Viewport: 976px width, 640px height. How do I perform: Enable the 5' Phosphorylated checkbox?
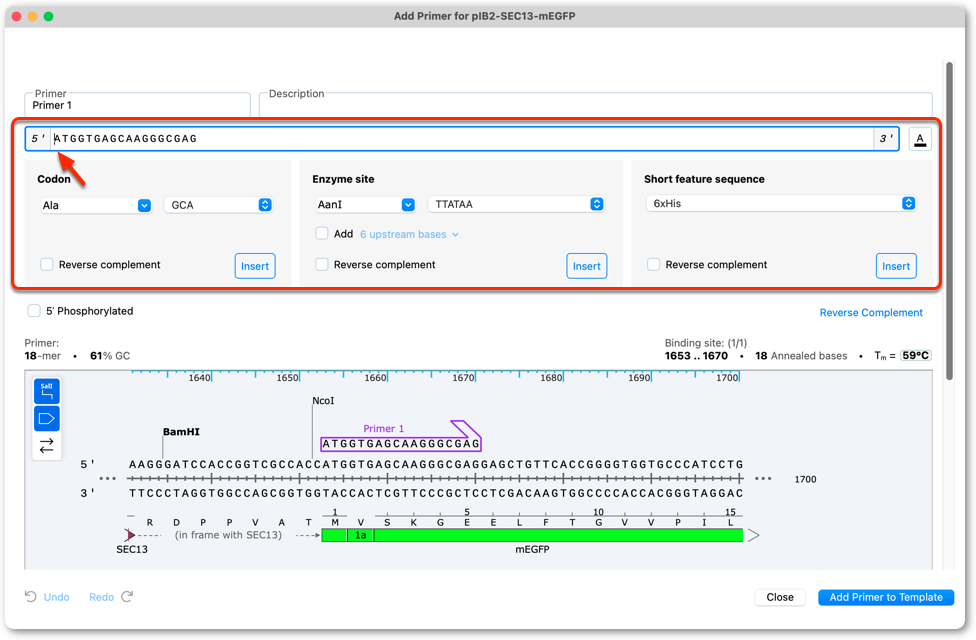coord(34,311)
